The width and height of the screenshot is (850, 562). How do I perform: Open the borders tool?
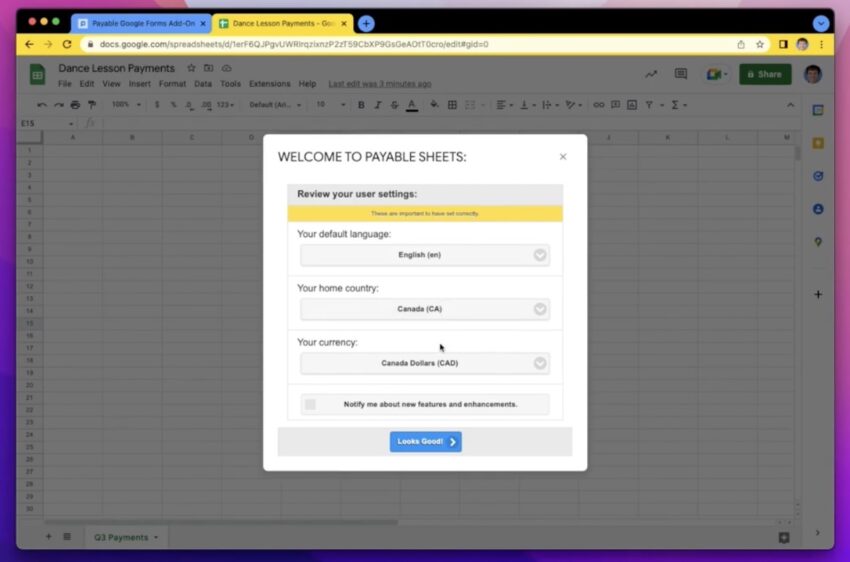coord(452,105)
